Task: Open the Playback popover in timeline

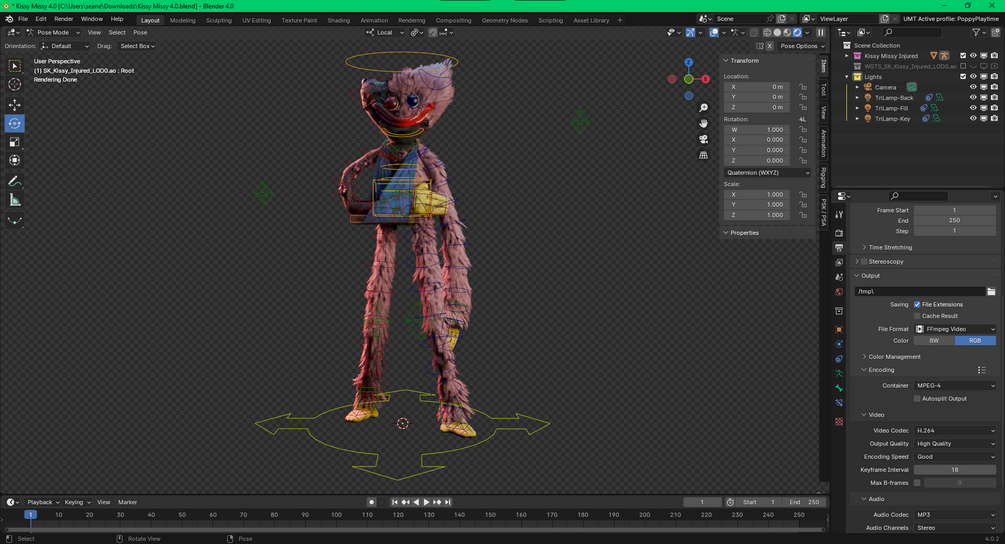Action: [43, 502]
